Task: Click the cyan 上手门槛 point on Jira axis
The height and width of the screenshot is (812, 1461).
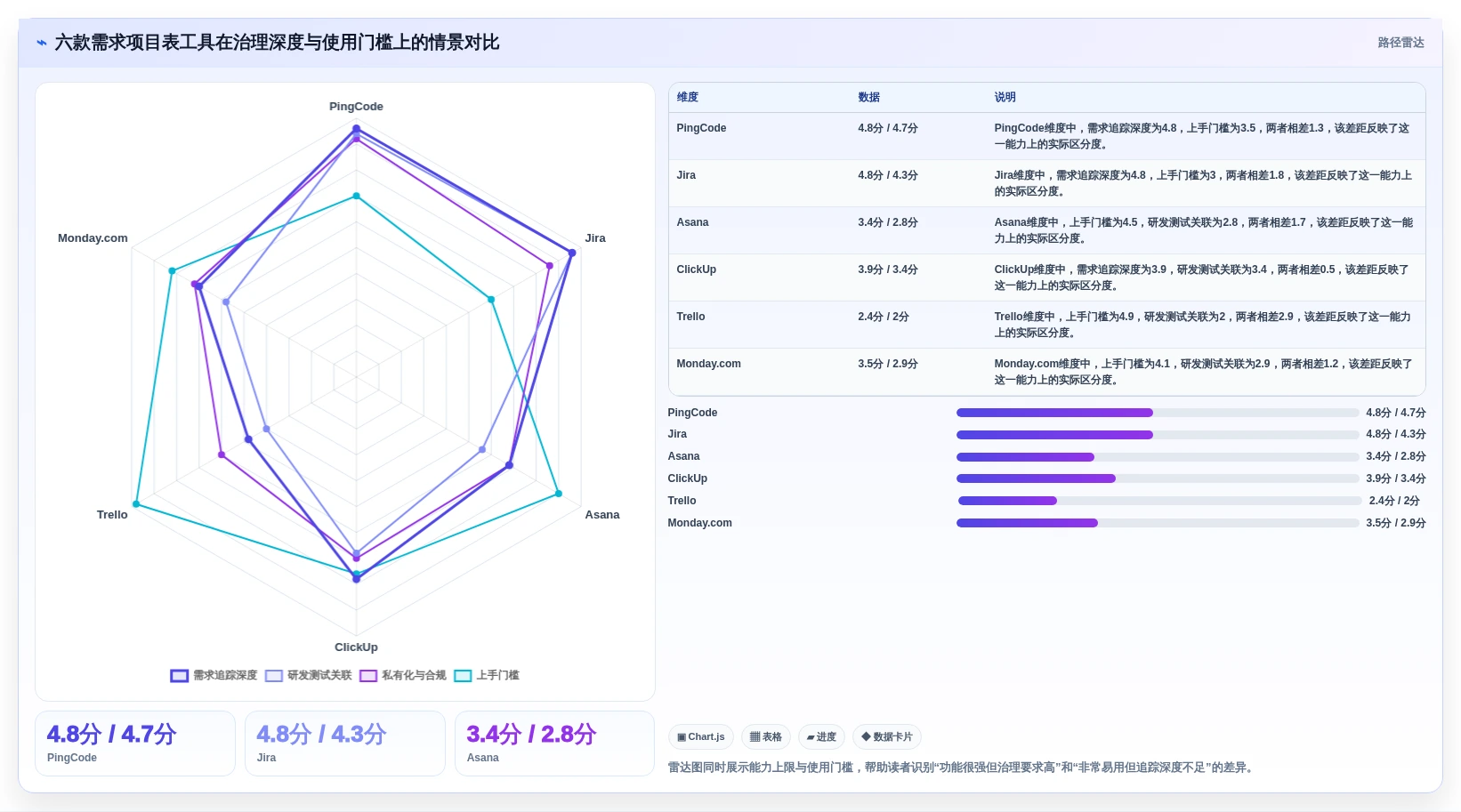Action: click(491, 300)
